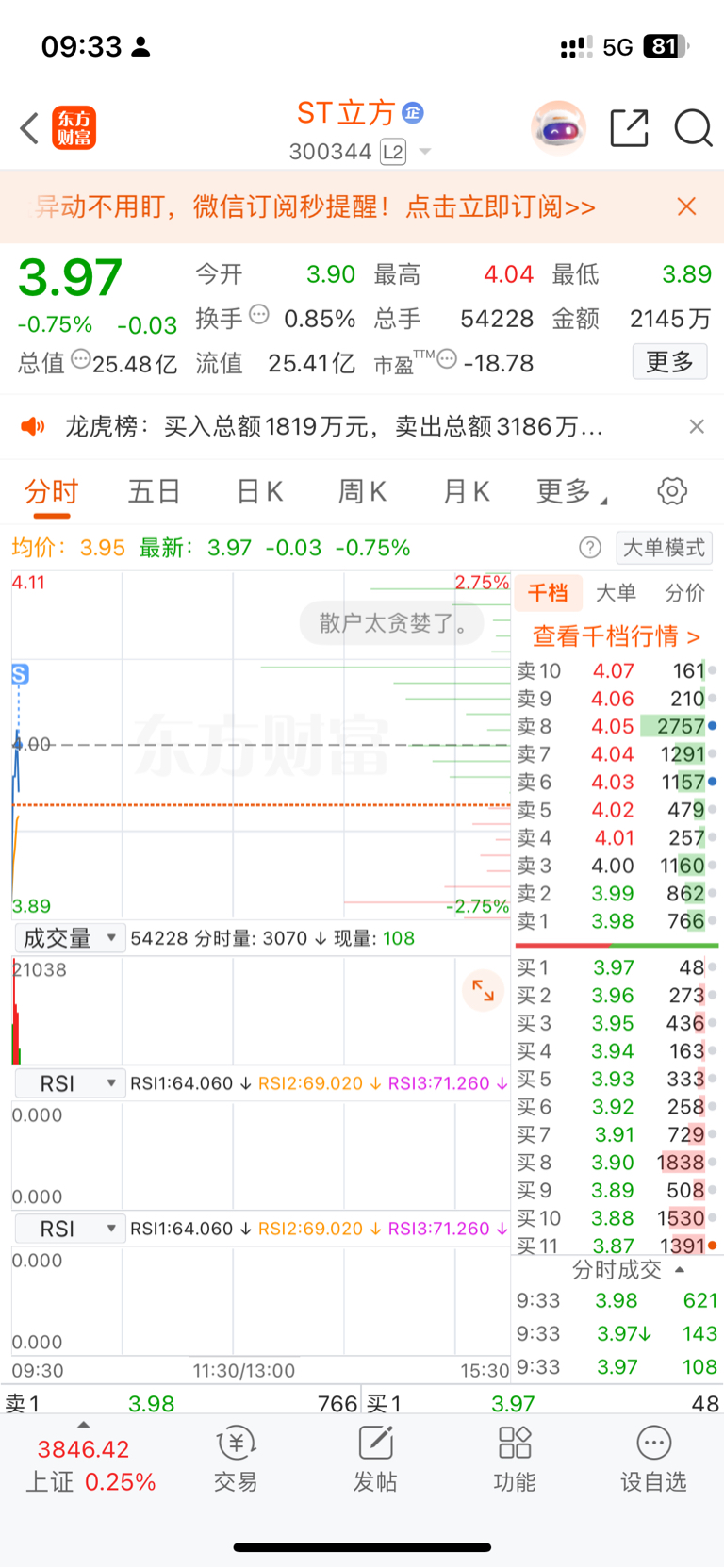Open 交易 trading icon
This screenshot has height=1568, width=724.
point(236,1458)
